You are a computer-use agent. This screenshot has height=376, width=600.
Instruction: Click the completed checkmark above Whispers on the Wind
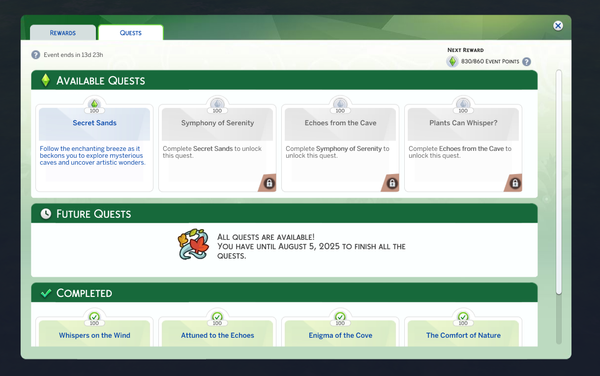point(94,317)
